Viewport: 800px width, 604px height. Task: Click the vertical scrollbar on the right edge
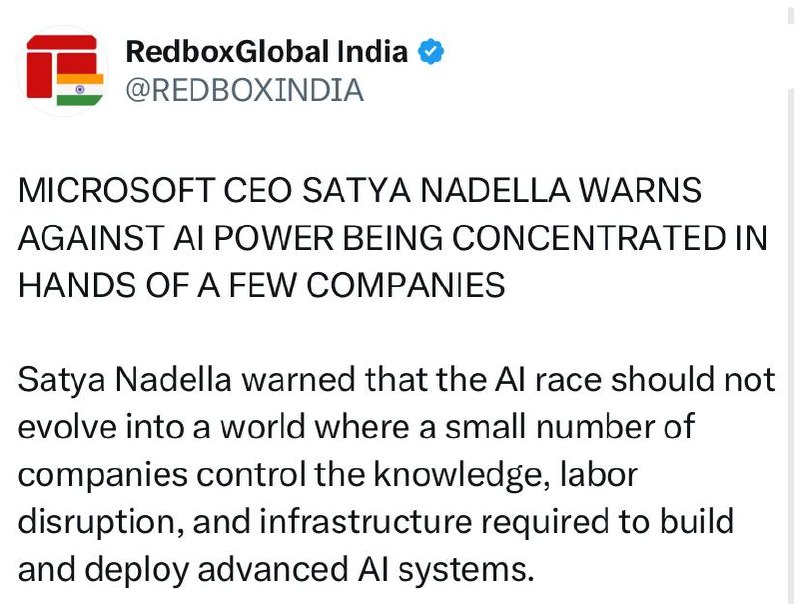[x=791, y=302]
